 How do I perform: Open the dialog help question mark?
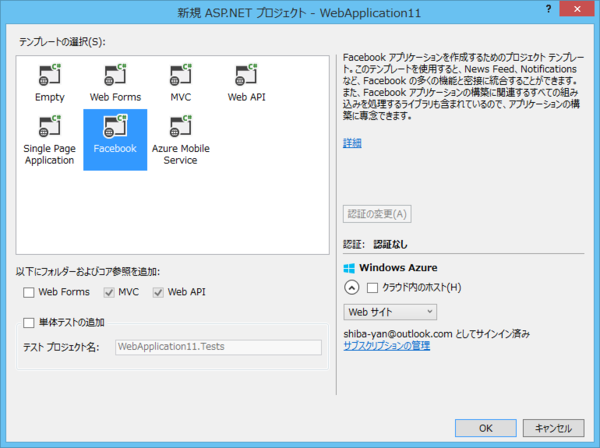(x=548, y=9)
